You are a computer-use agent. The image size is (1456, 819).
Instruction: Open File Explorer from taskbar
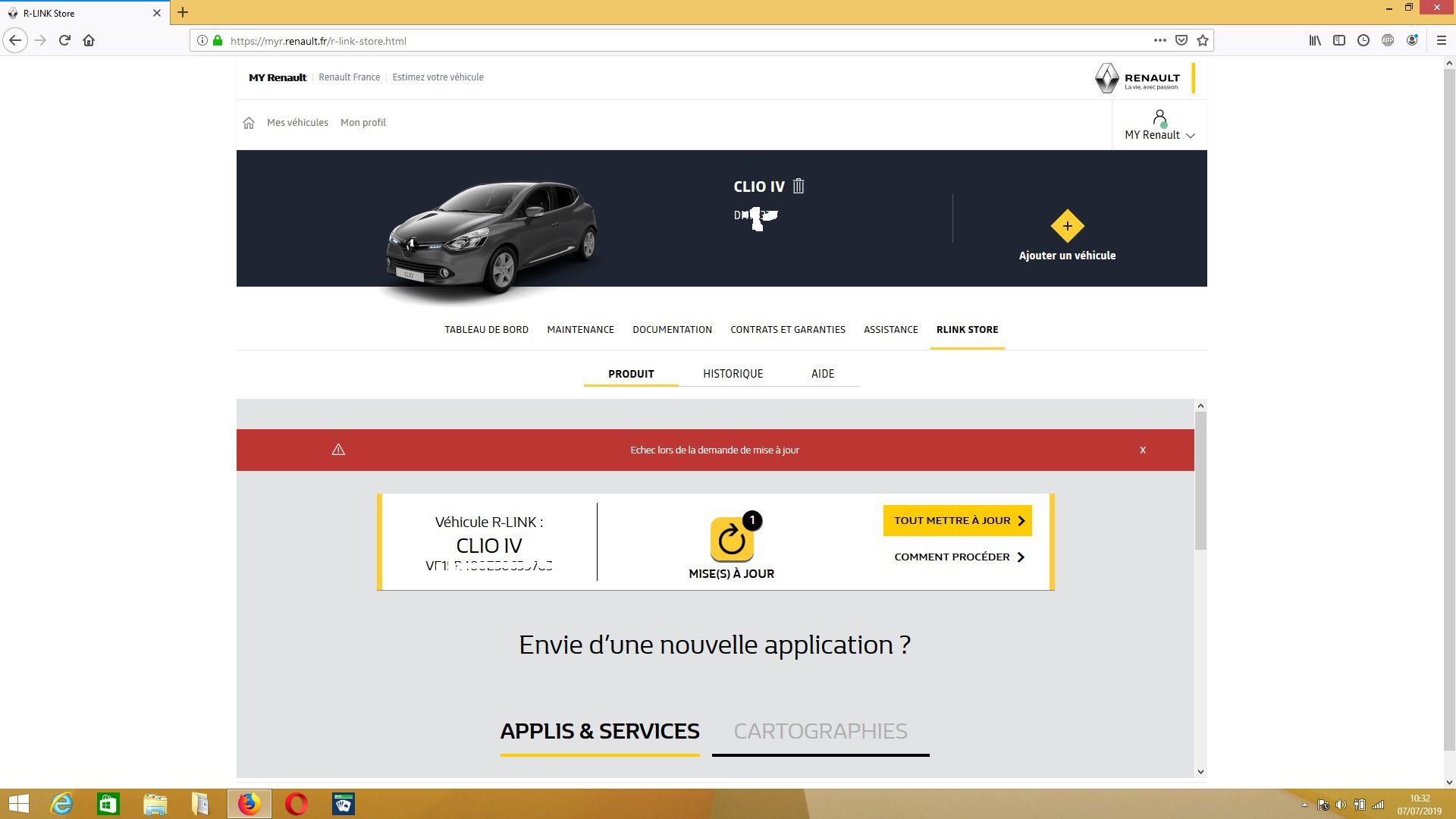(x=155, y=804)
